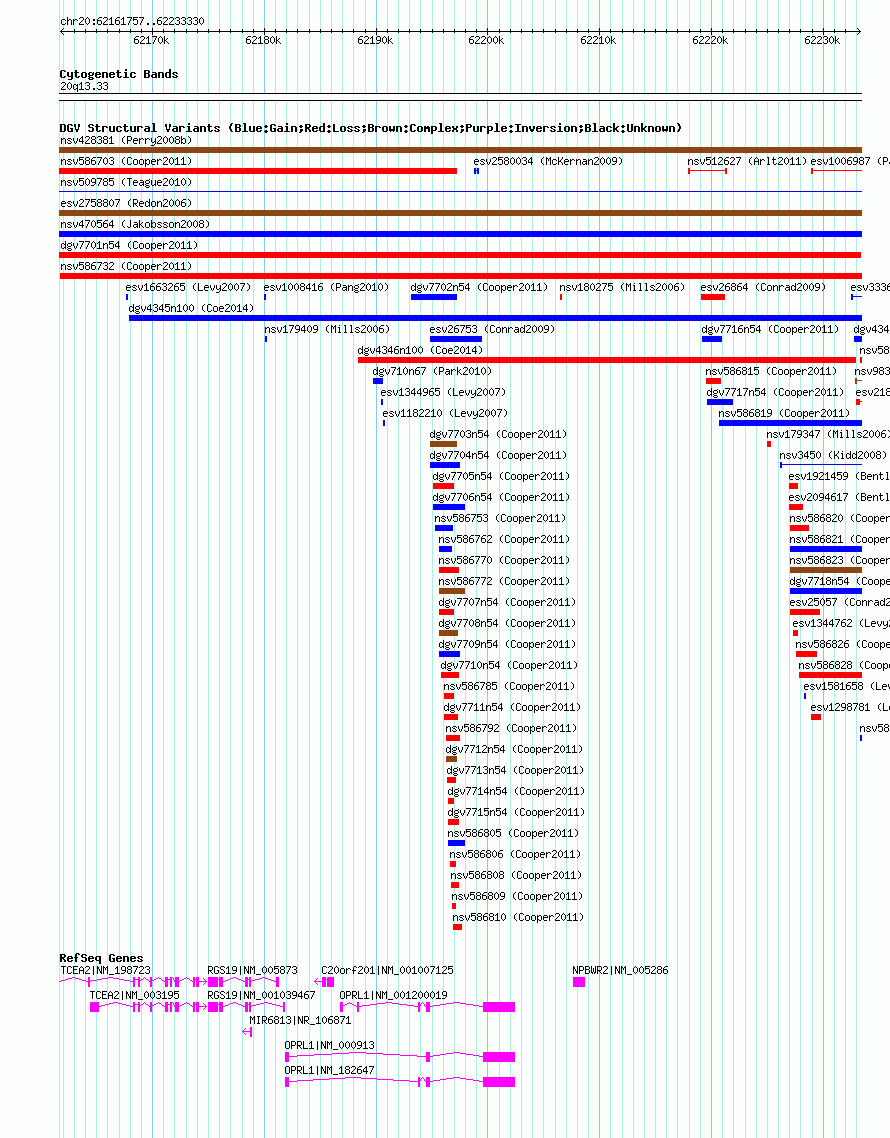Click the dgv7709n54 (Cooper2011) label
This screenshot has width=890, height=1138.
click(x=507, y=645)
